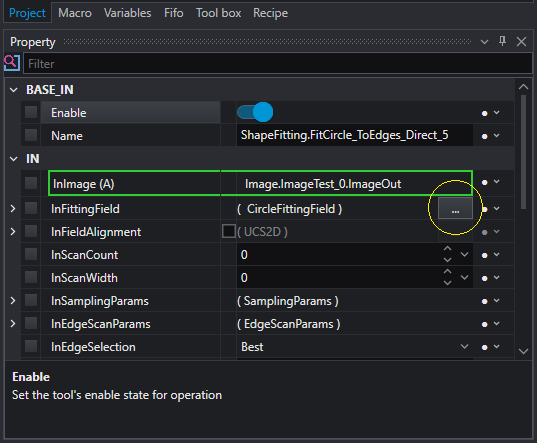Expand the InEdgeScanParams property
This screenshot has height=443, width=537.
(13, 324)
